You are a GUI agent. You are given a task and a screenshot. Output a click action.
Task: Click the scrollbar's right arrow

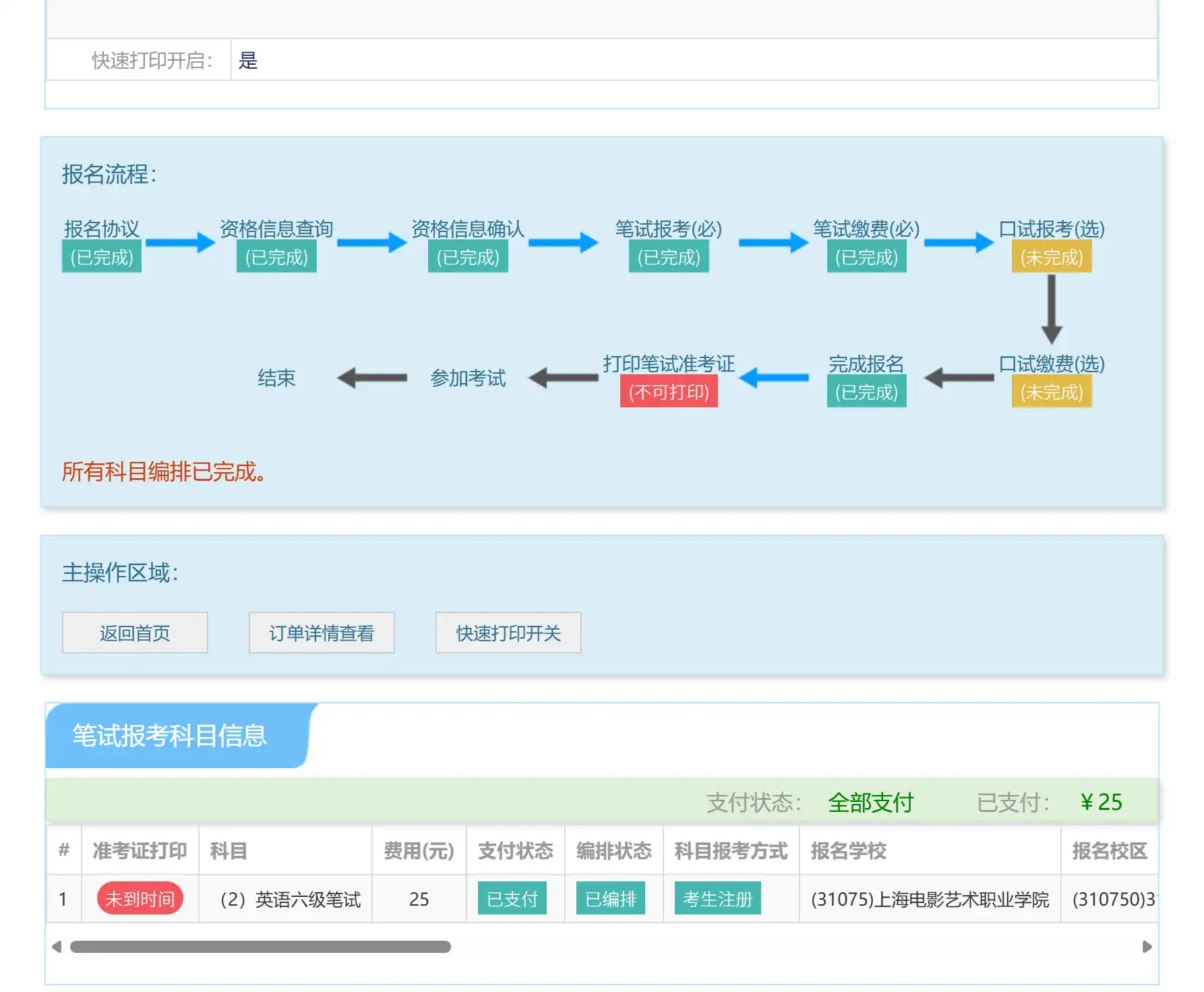[1147, 947]
